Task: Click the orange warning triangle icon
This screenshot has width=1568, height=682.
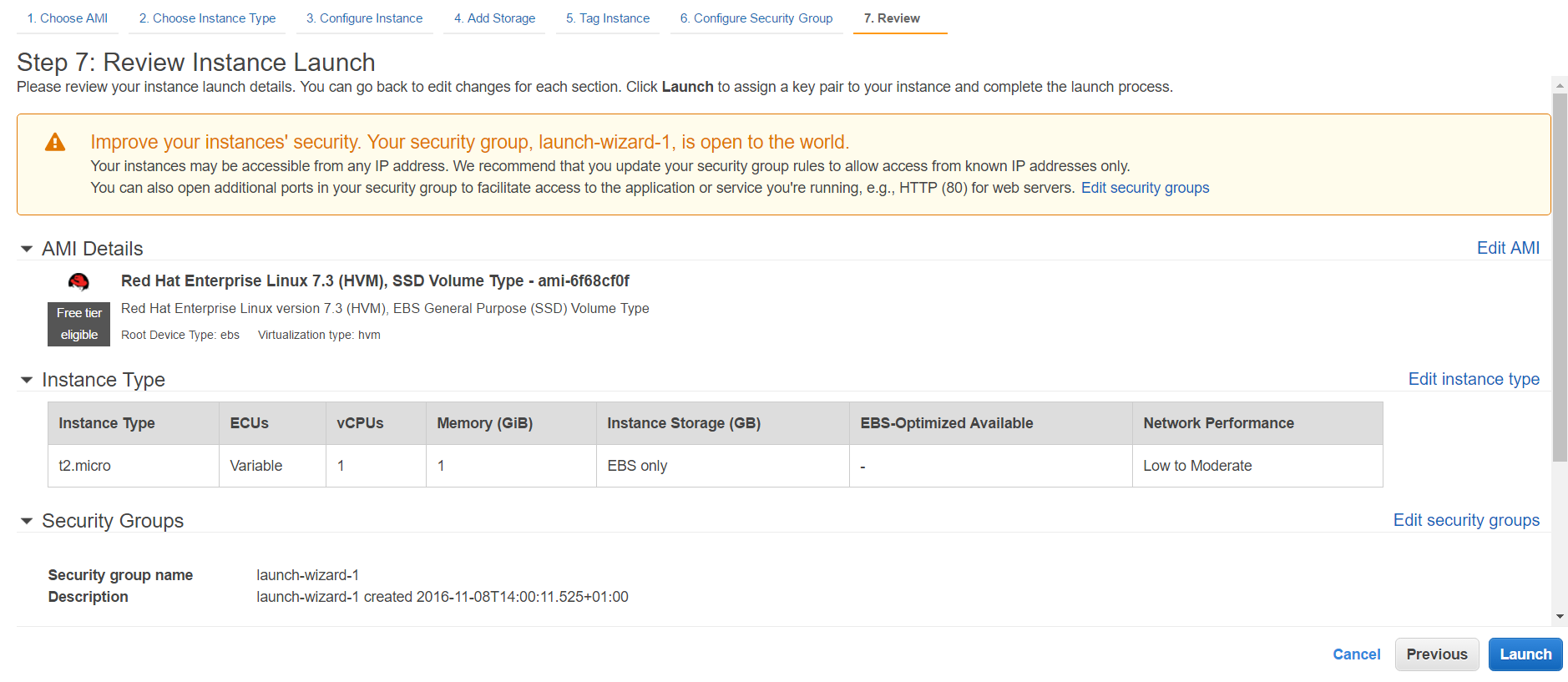Action: [x=55, y=142]
